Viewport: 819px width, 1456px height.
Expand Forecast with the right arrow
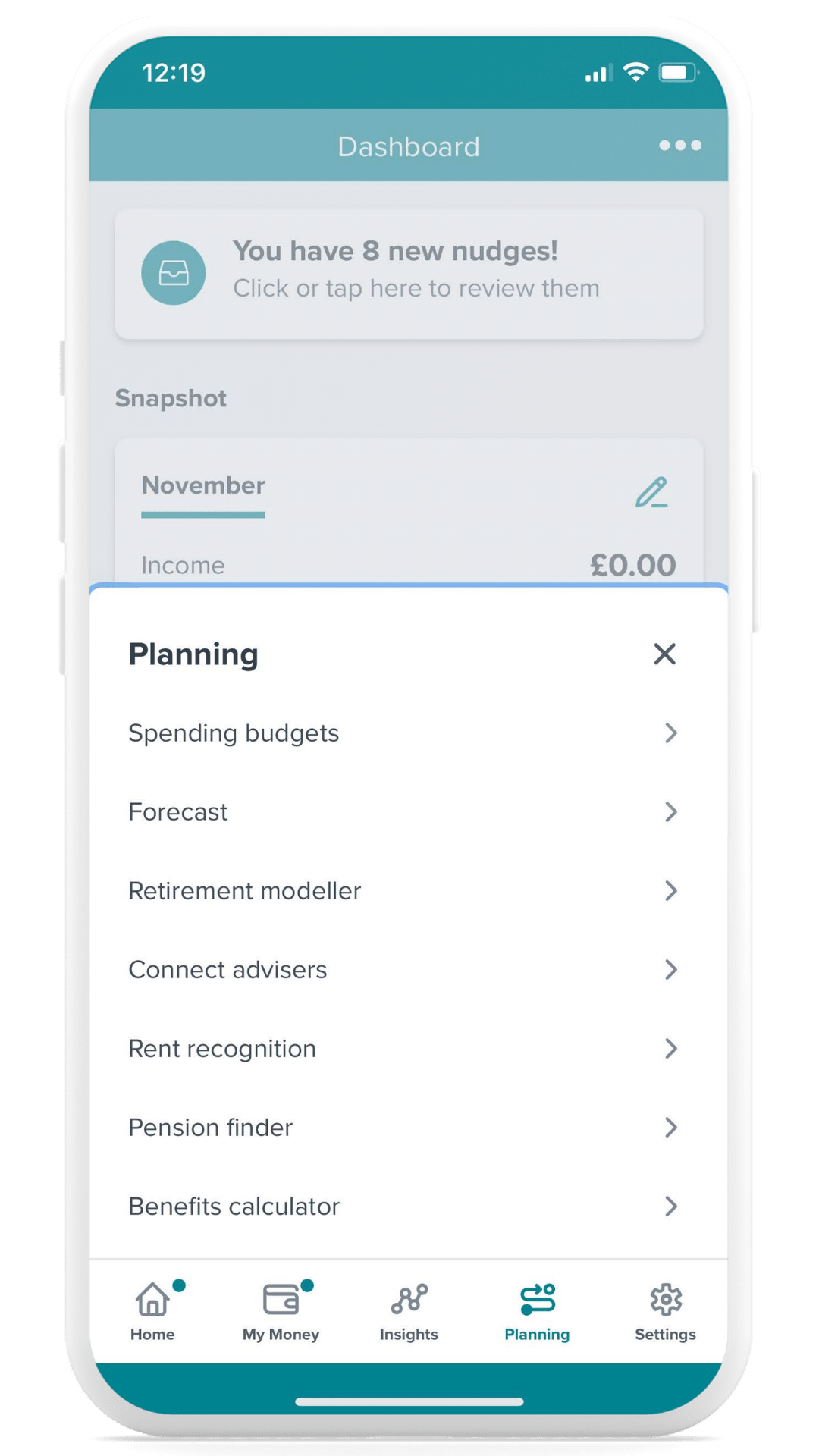(672, 812)
